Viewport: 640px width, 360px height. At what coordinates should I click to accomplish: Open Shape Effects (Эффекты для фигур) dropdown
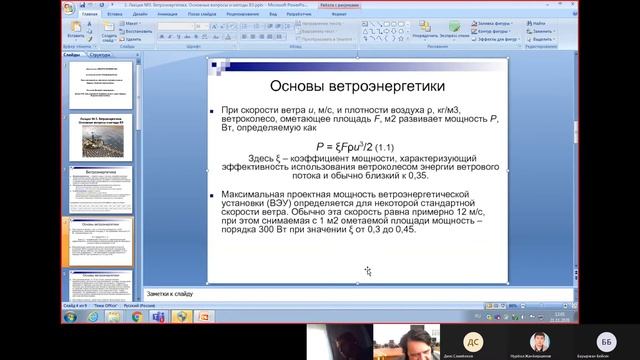pyautogui.click(x=496, y=39)
